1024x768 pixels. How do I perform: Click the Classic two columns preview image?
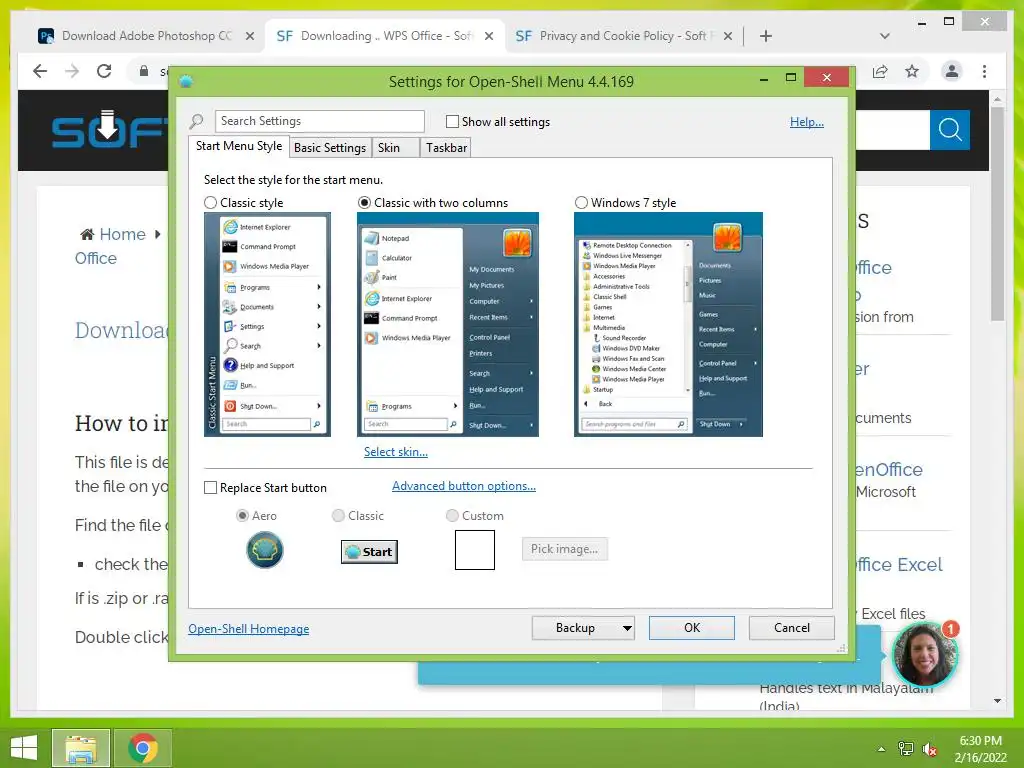coord(448,325)
